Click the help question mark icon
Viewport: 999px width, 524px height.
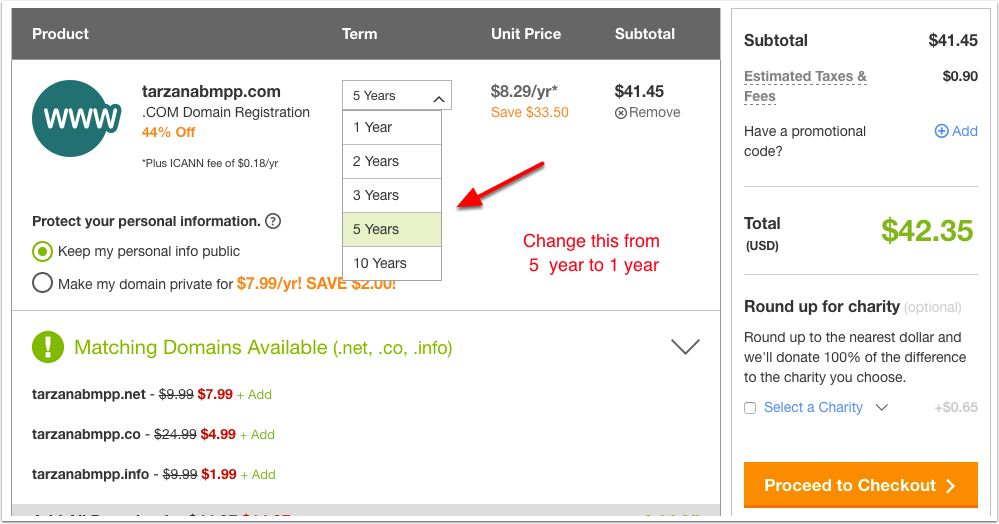point(273,221)
